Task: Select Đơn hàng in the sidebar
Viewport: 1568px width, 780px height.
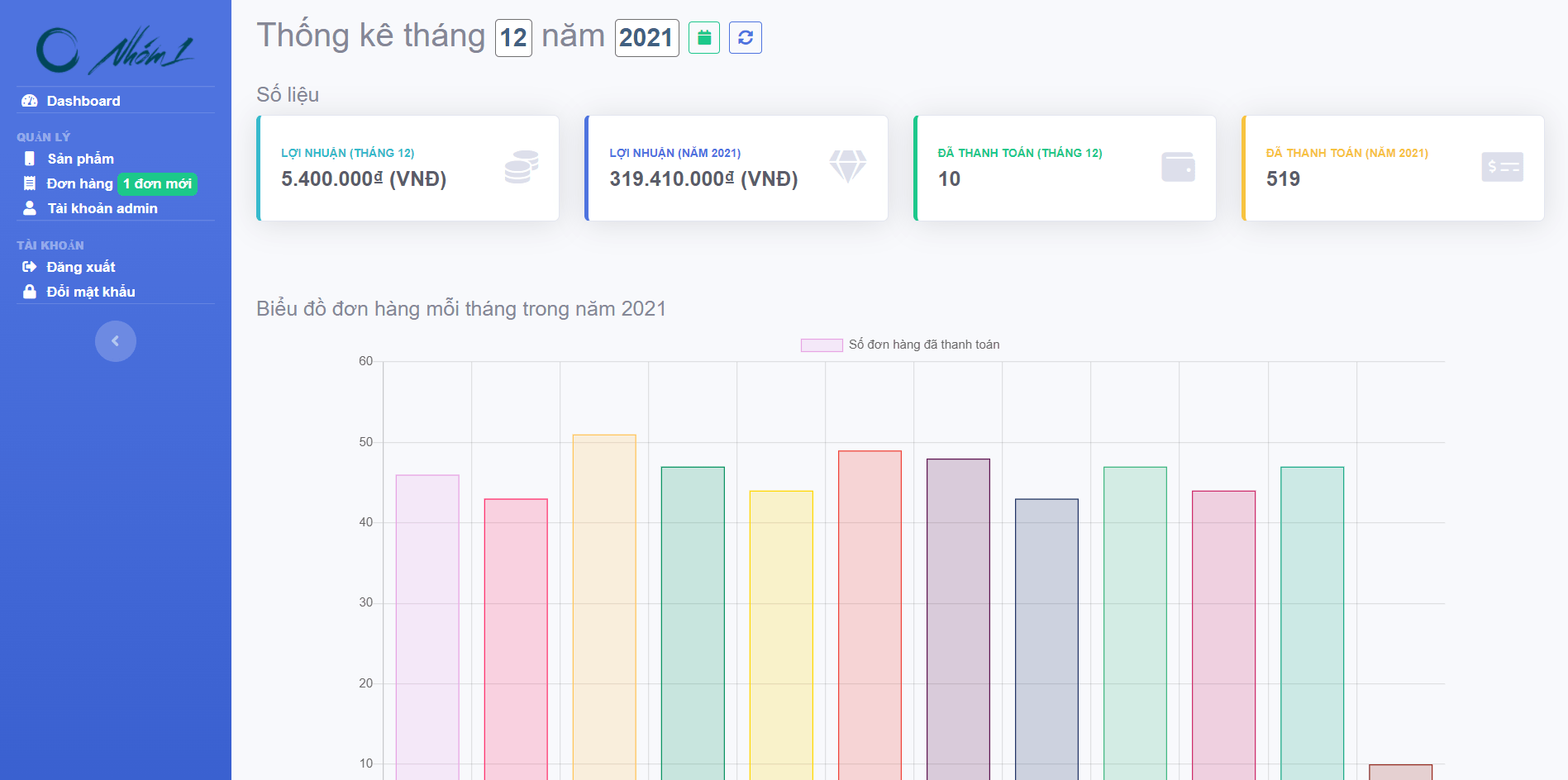Action: [x=80, y=183]
